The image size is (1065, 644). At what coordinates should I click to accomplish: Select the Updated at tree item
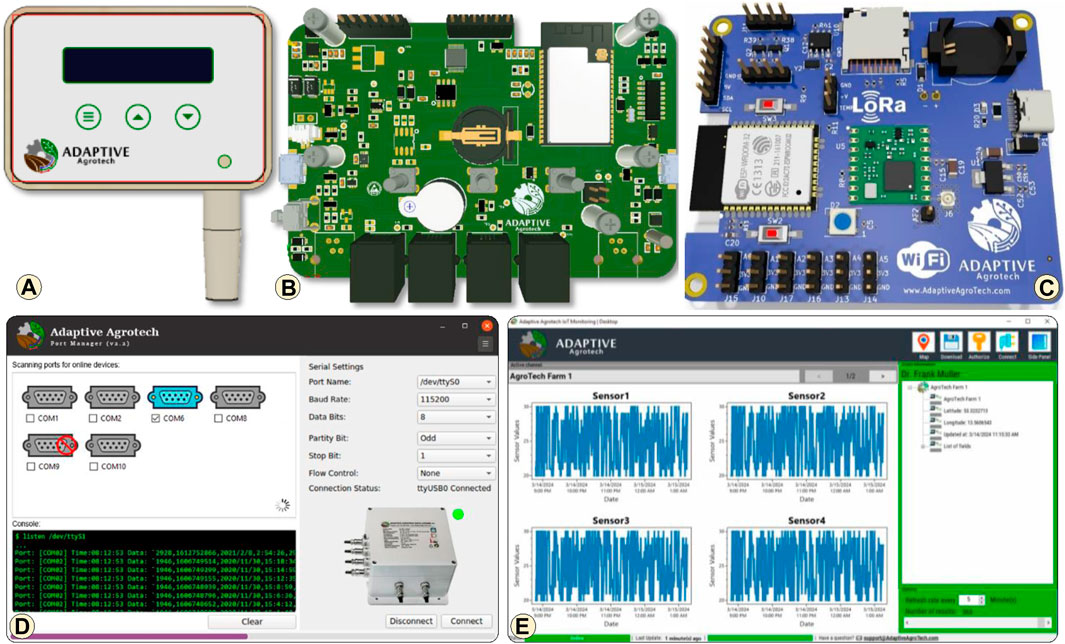pyautogui.click(x=981, y=434)
